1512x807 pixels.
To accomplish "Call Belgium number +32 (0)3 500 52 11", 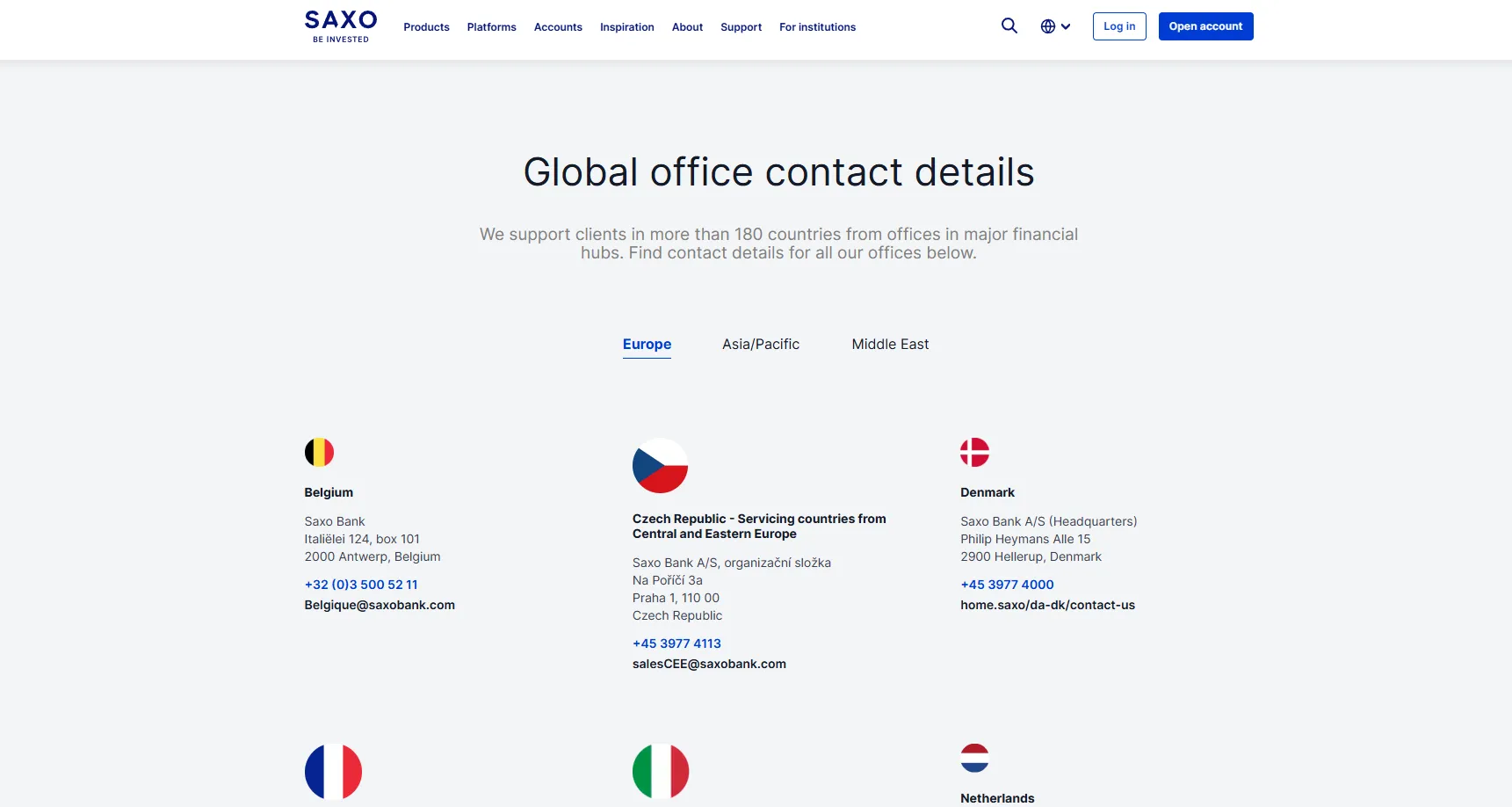I will pos(361,585).
